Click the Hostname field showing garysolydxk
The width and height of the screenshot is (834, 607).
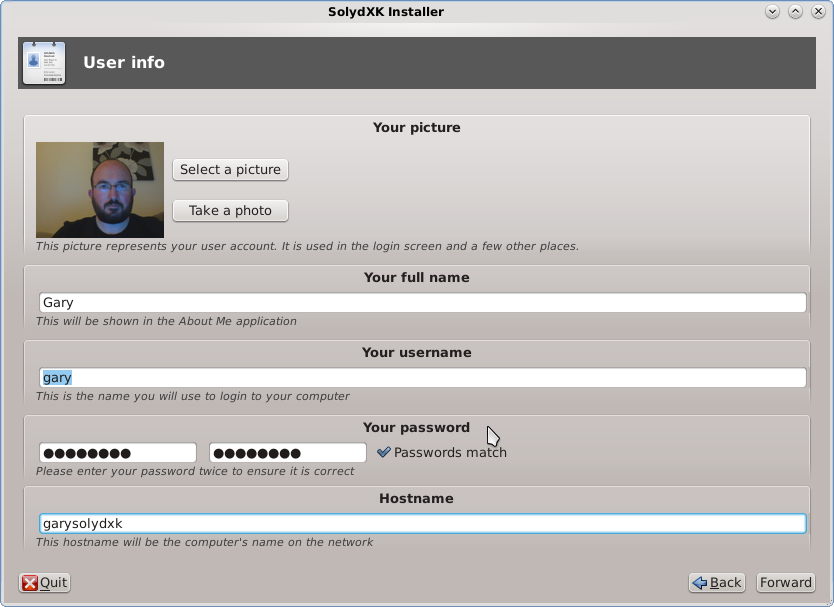click(x=421, y=523)
